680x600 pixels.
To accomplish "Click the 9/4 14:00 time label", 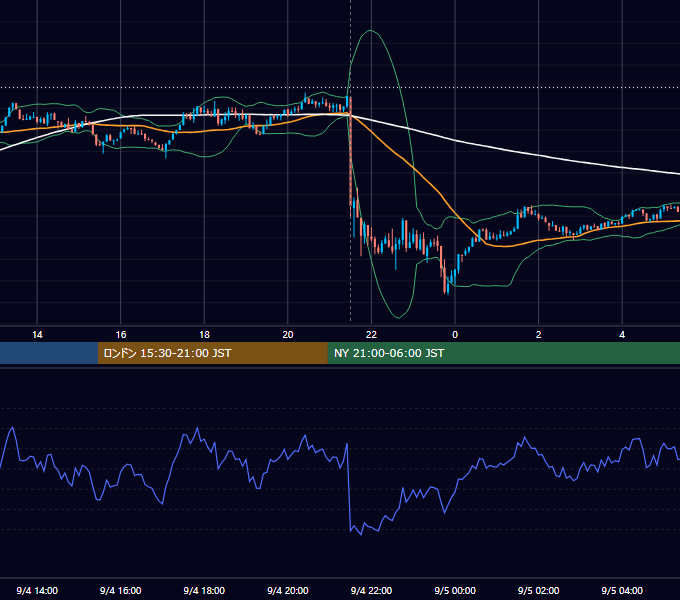I will 37,590.
